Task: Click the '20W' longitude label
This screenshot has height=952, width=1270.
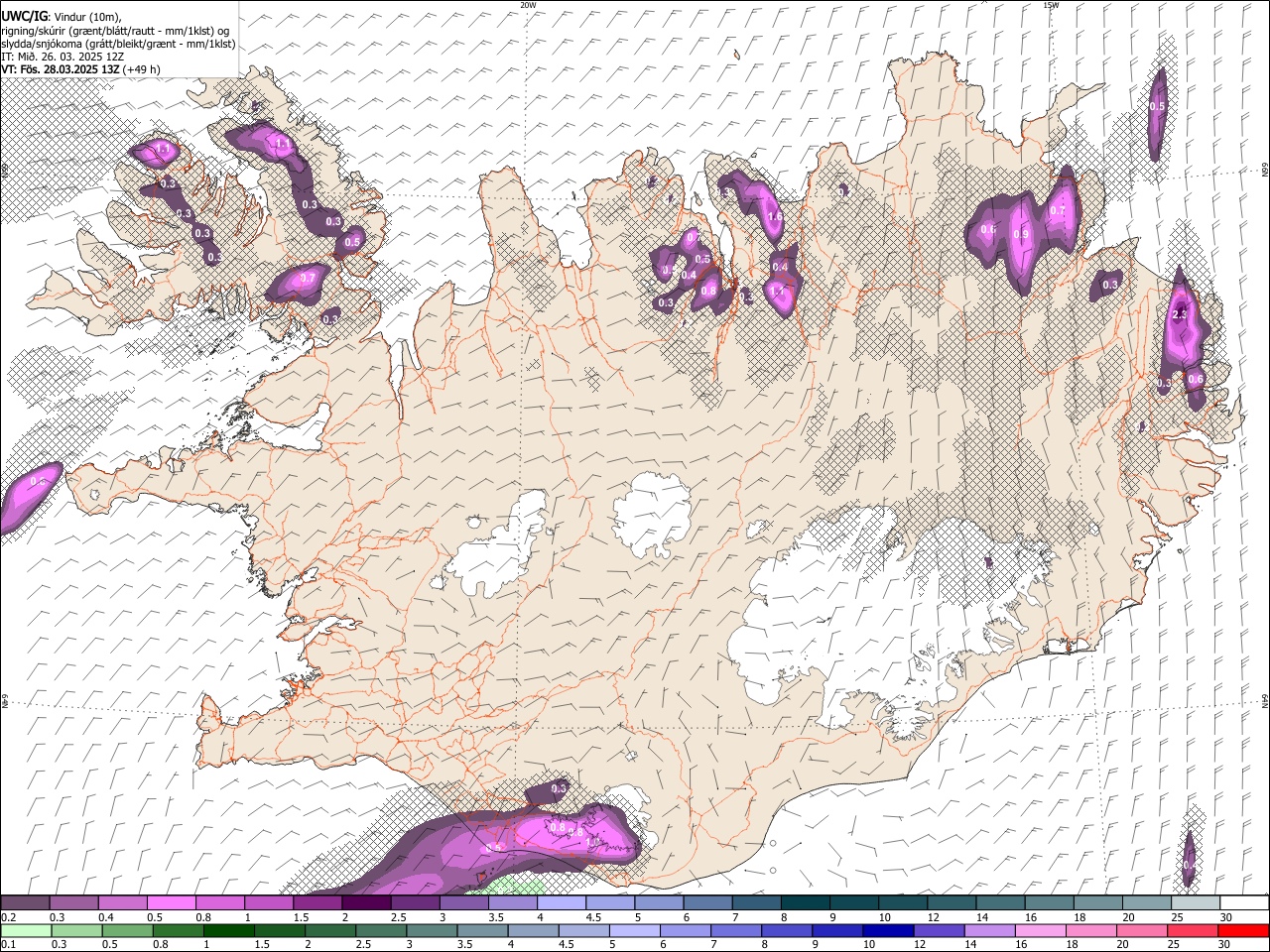Action: click(528, 5)
